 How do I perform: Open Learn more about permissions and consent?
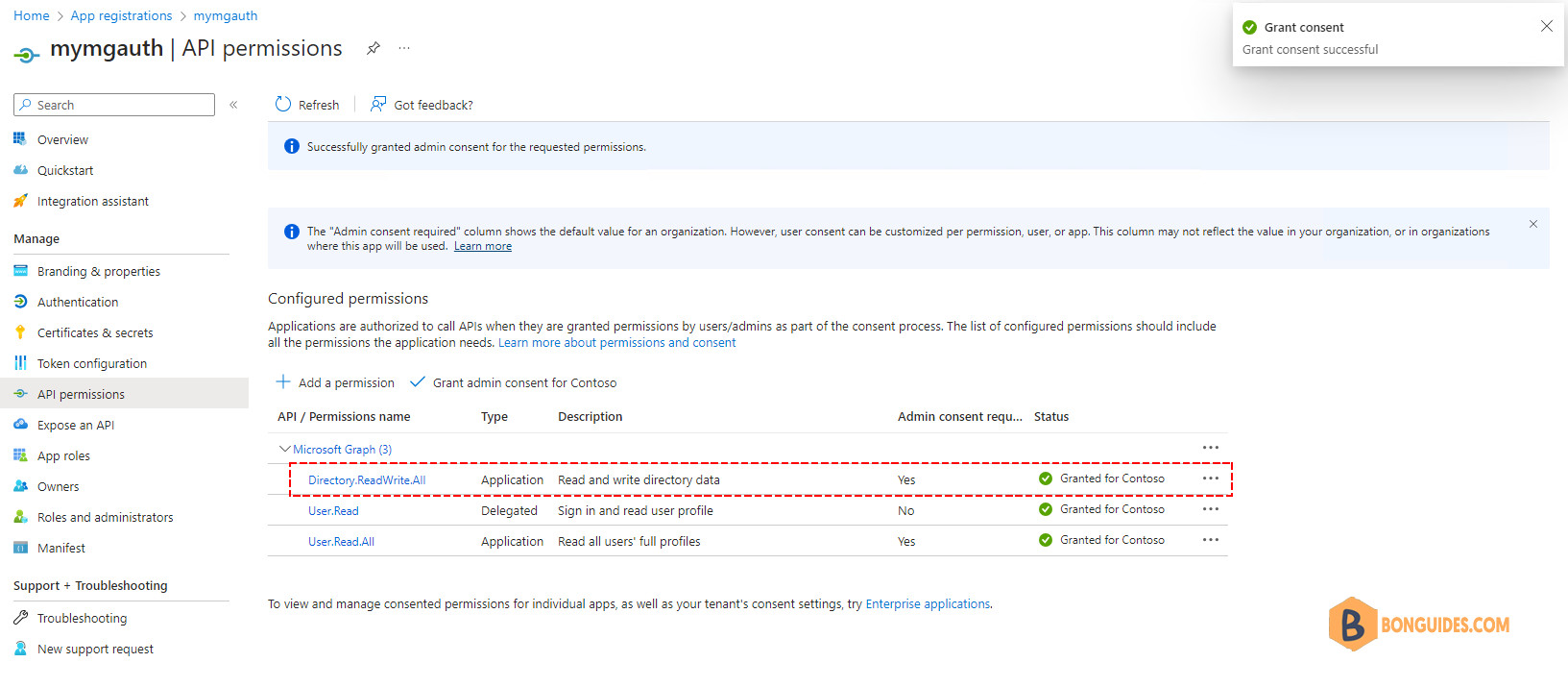[x=616, y=342]
